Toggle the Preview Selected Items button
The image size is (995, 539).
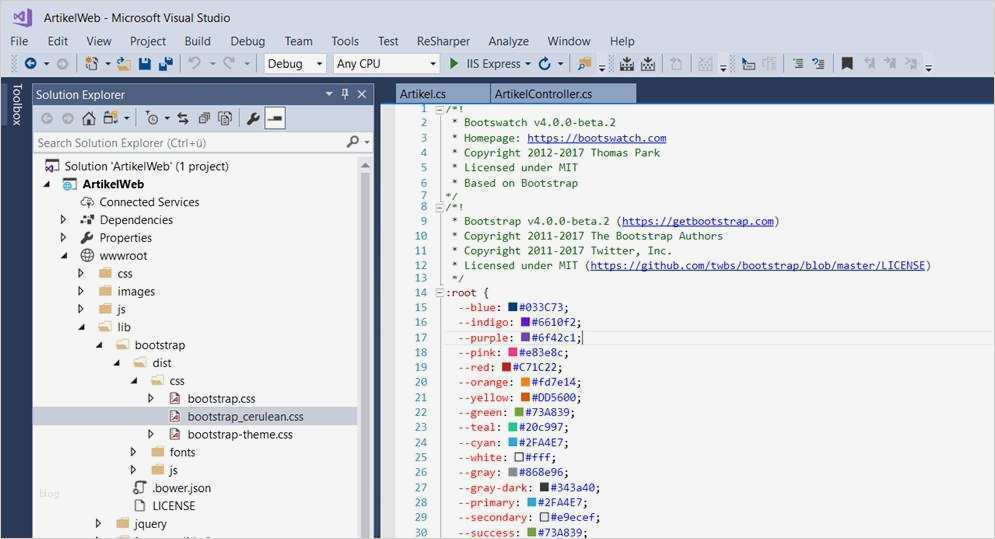(x=275, y=118)
